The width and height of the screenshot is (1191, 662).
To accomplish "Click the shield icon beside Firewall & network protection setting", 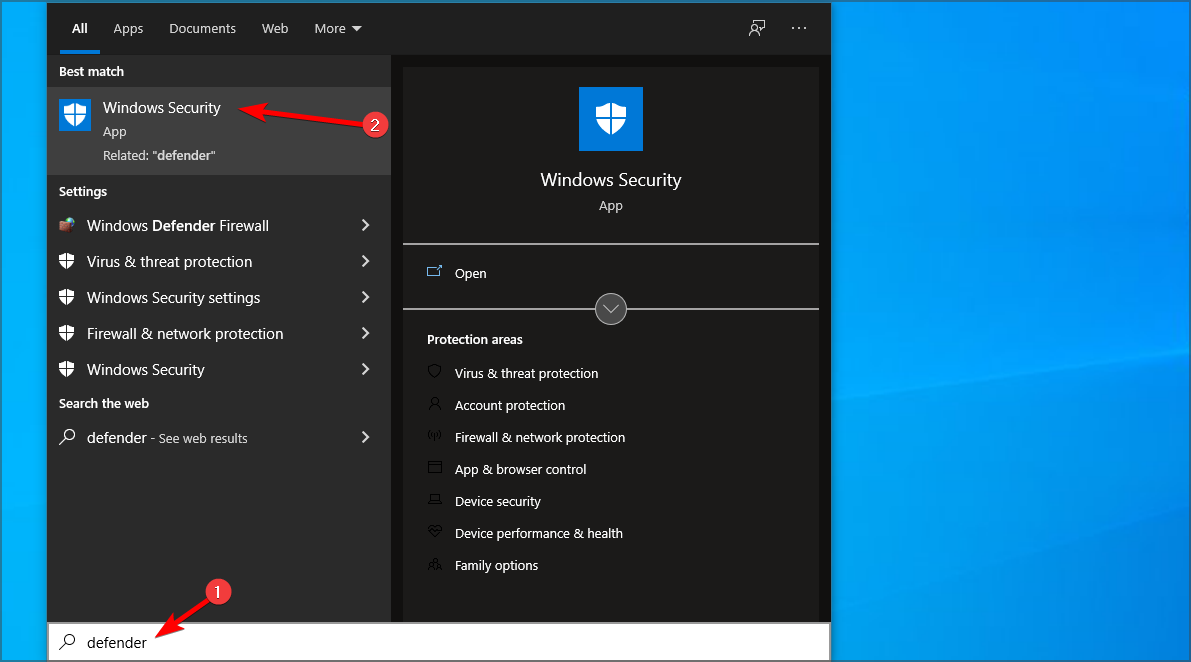I will (67, 333).
